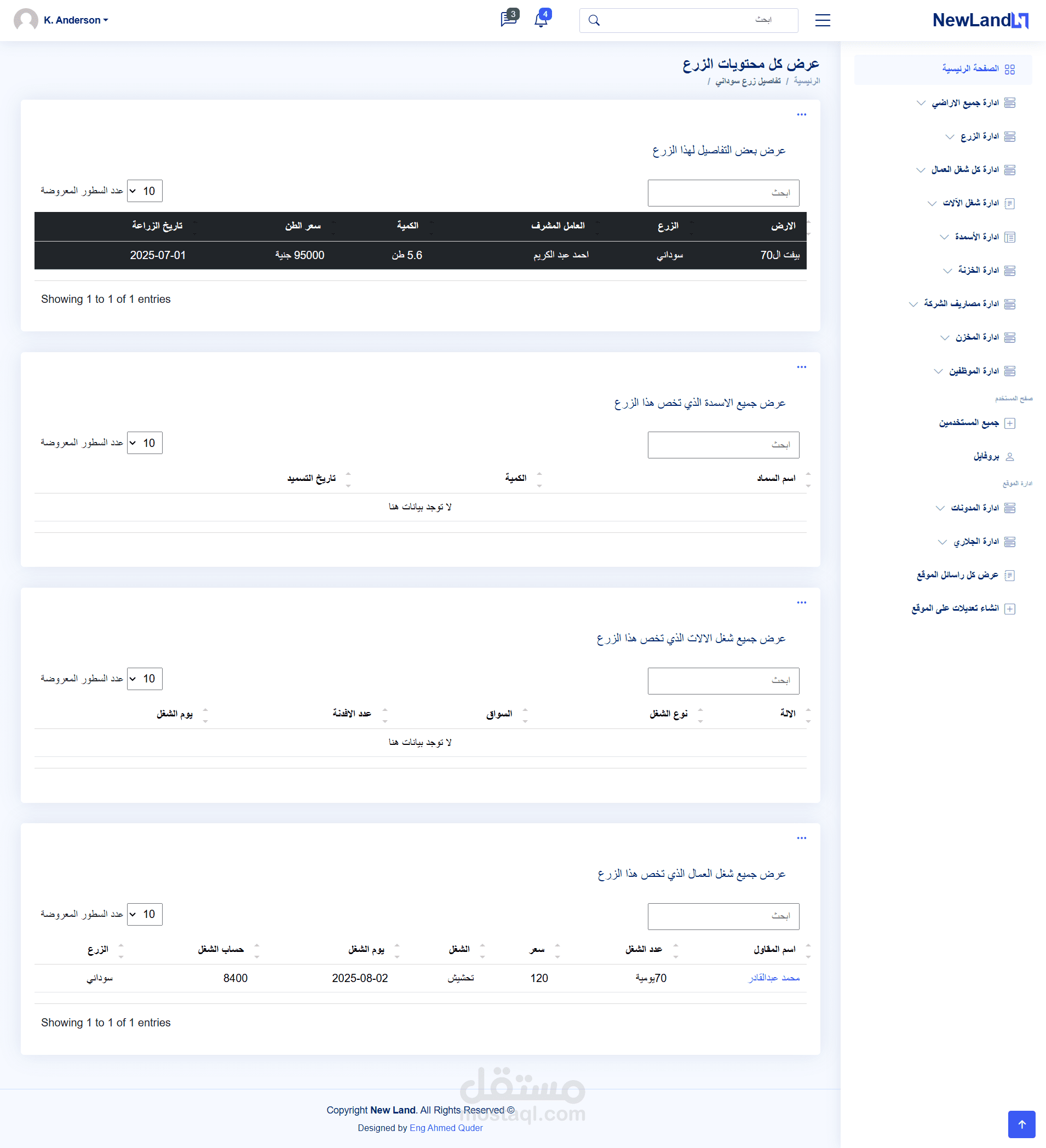Viewport: 1046px width, 1148px height.
Task: Sort crop table by تاريخ الزراعة header
Action: tap(157, 226)
